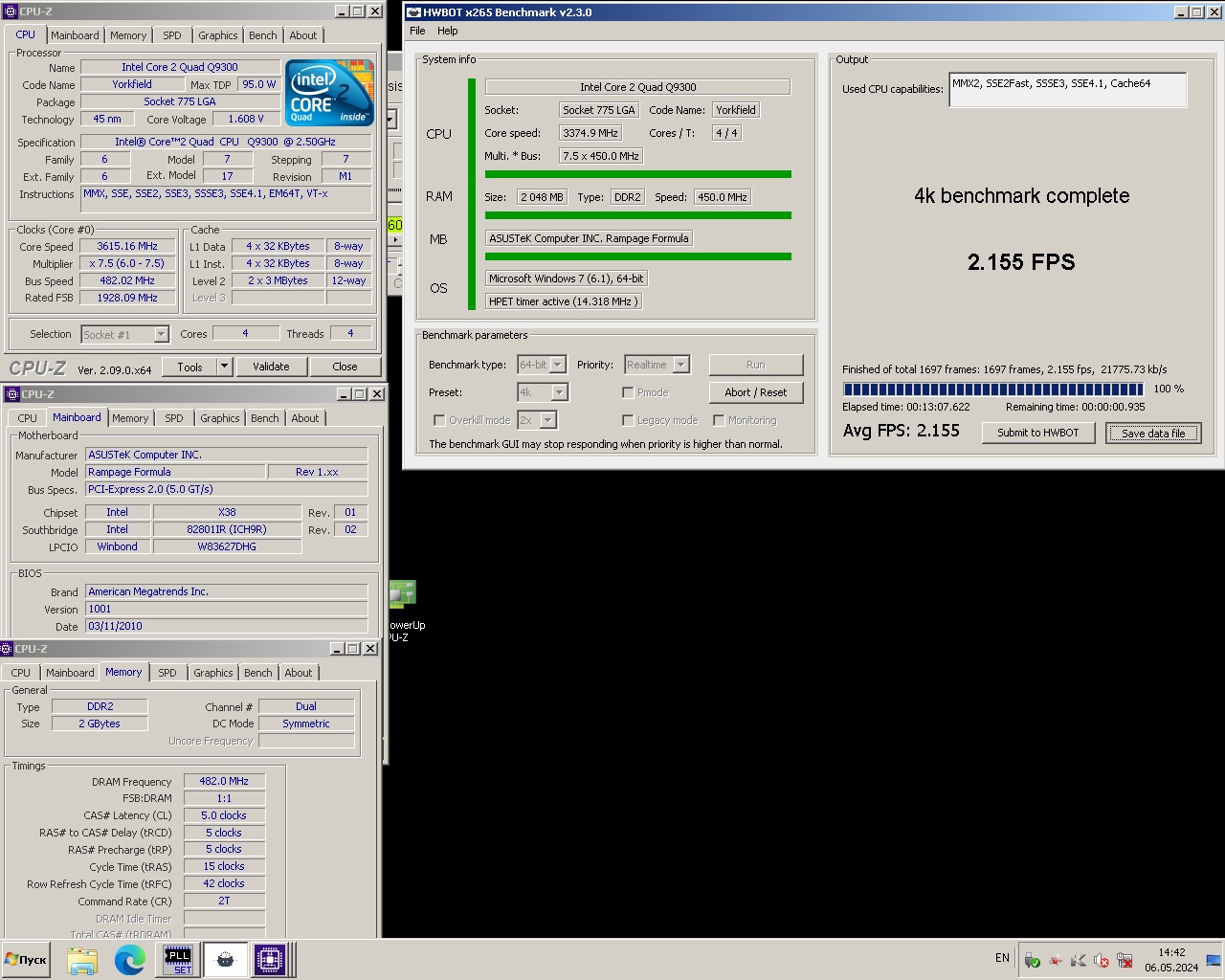Click the Validate button in CPU-Z
Viewport: 1225px width, 980px height.
[x=271, y=367]
